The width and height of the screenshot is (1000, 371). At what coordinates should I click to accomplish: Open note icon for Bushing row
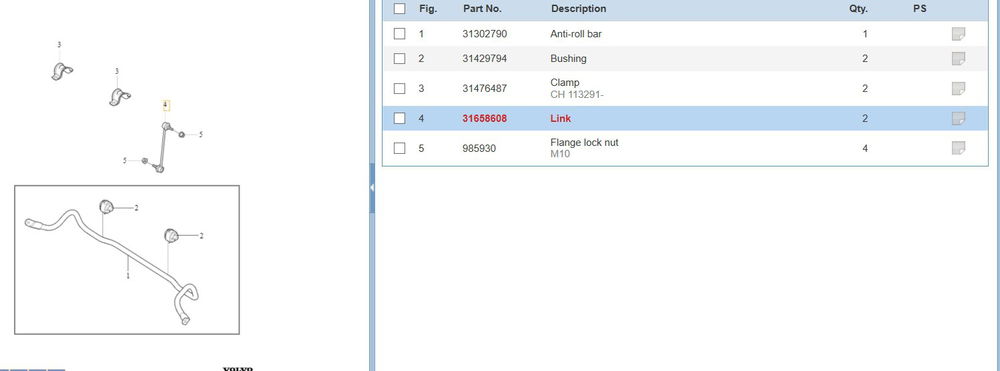(x=958, y=59)
